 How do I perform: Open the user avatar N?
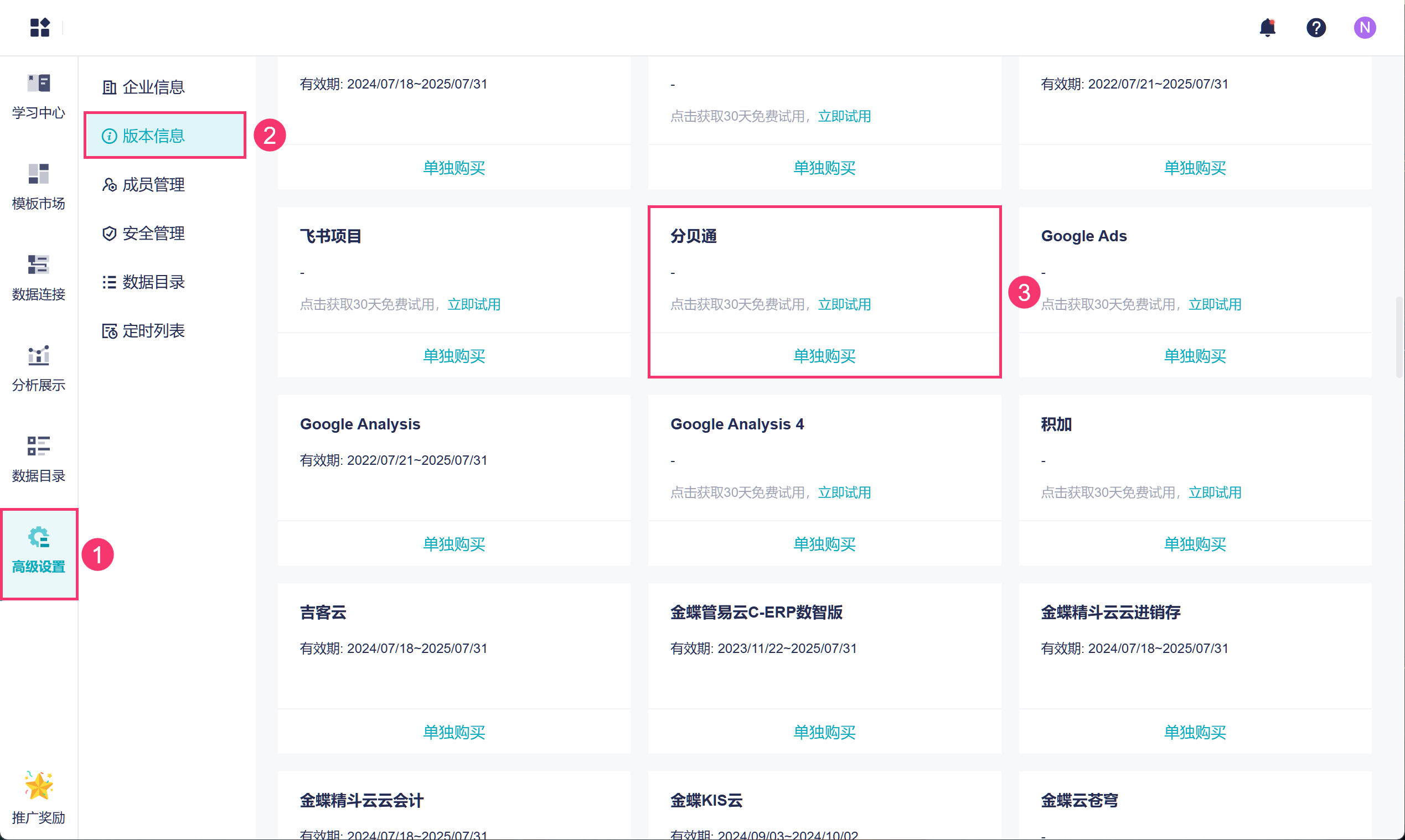click(1364, 27)
